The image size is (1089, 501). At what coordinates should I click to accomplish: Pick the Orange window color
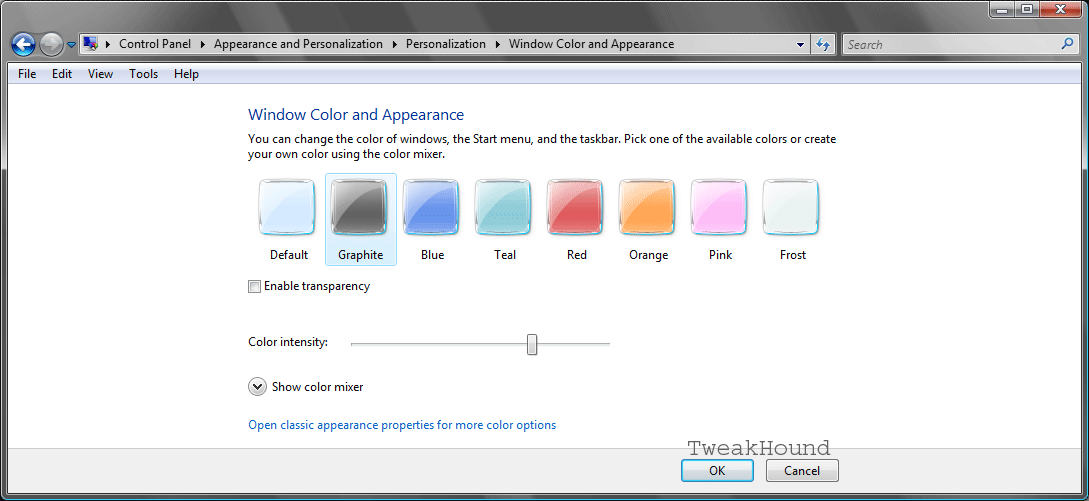tap(648, 208)
